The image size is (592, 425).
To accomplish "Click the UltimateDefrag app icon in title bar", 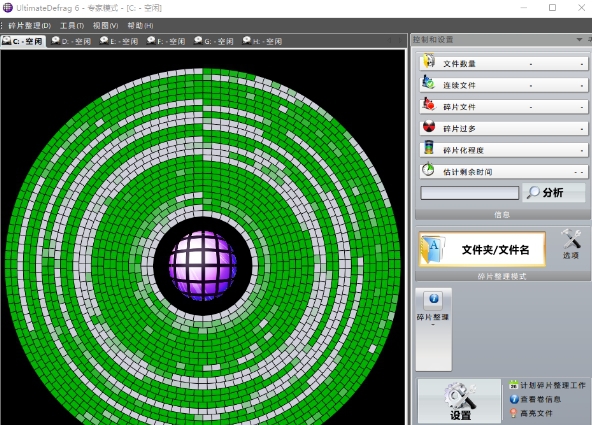I will pyautogui.click(x=8, y=8).
